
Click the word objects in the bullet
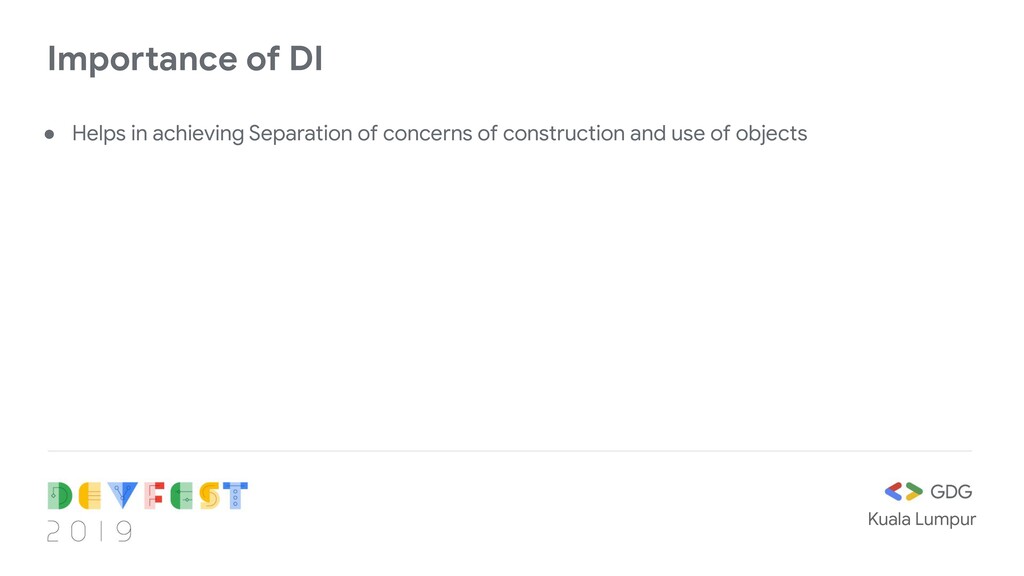pos(771,134)
